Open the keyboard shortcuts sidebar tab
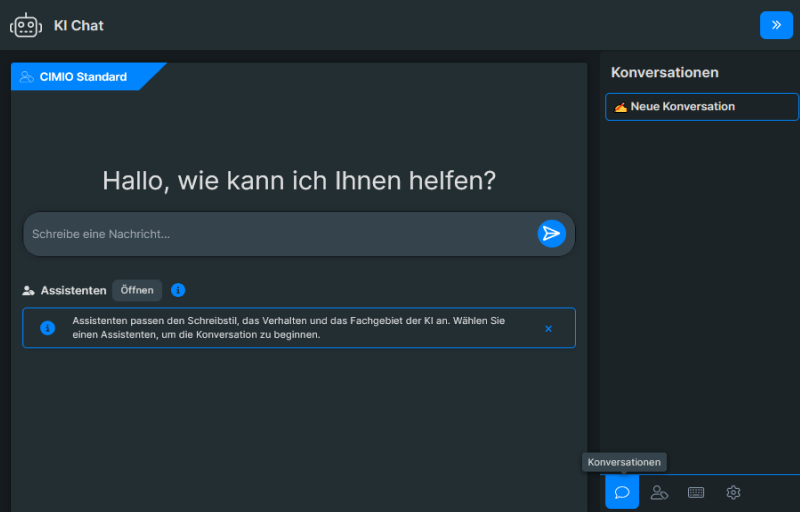 696,492
